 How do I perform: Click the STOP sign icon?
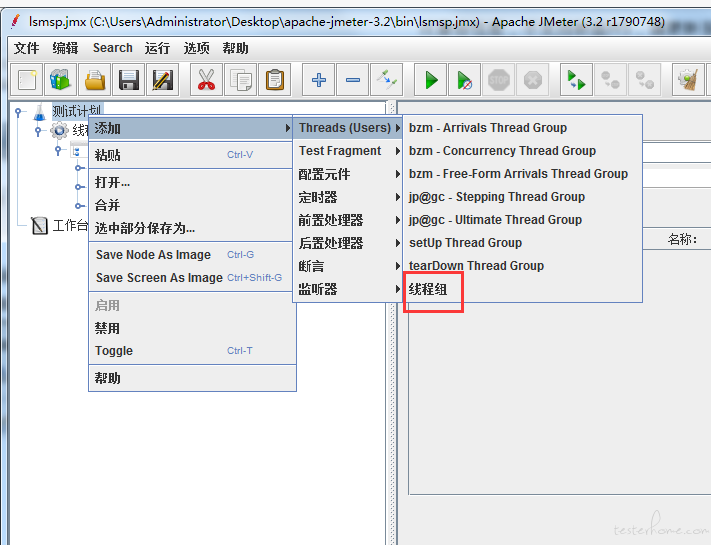498,80
